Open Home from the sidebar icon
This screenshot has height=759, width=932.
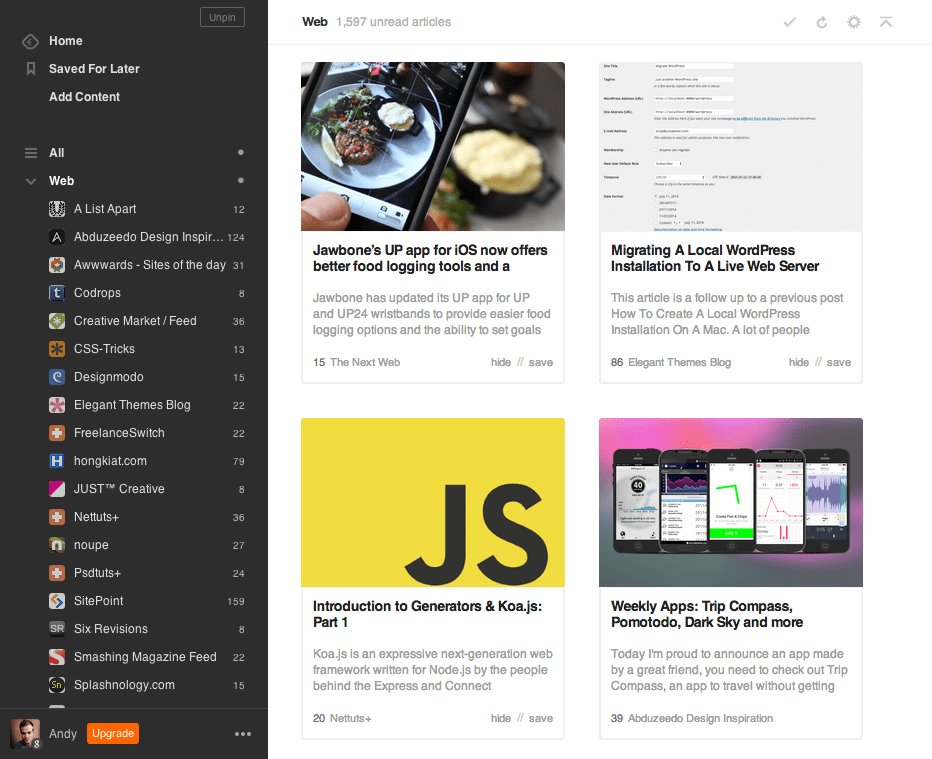(29, 40)
